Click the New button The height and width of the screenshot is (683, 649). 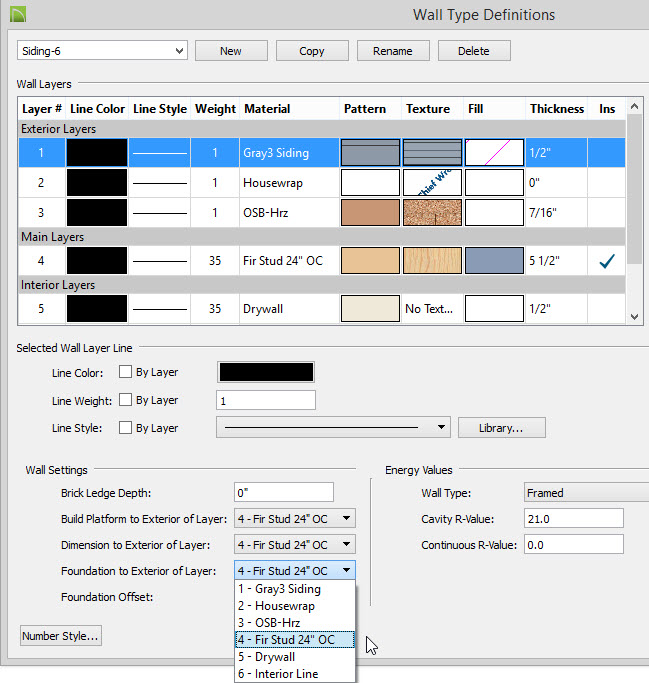tap(231, 51)
